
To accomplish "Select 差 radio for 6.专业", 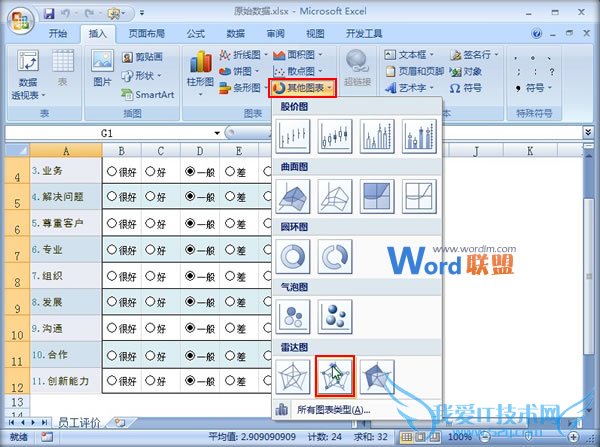I will pyautogui.click(x=230, y=250).
